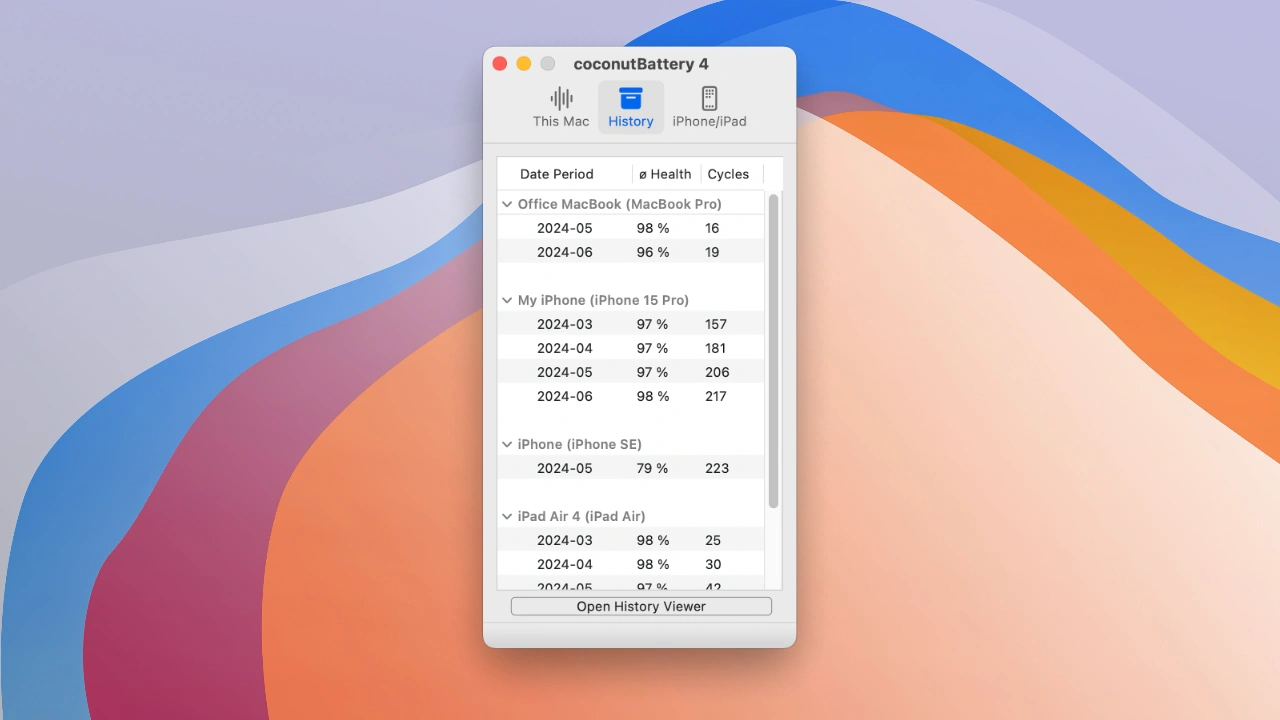This screenshot has width=1280, height=720.
Task: Collapse the Office MacBook group
Action: click(x=507, y=204)
